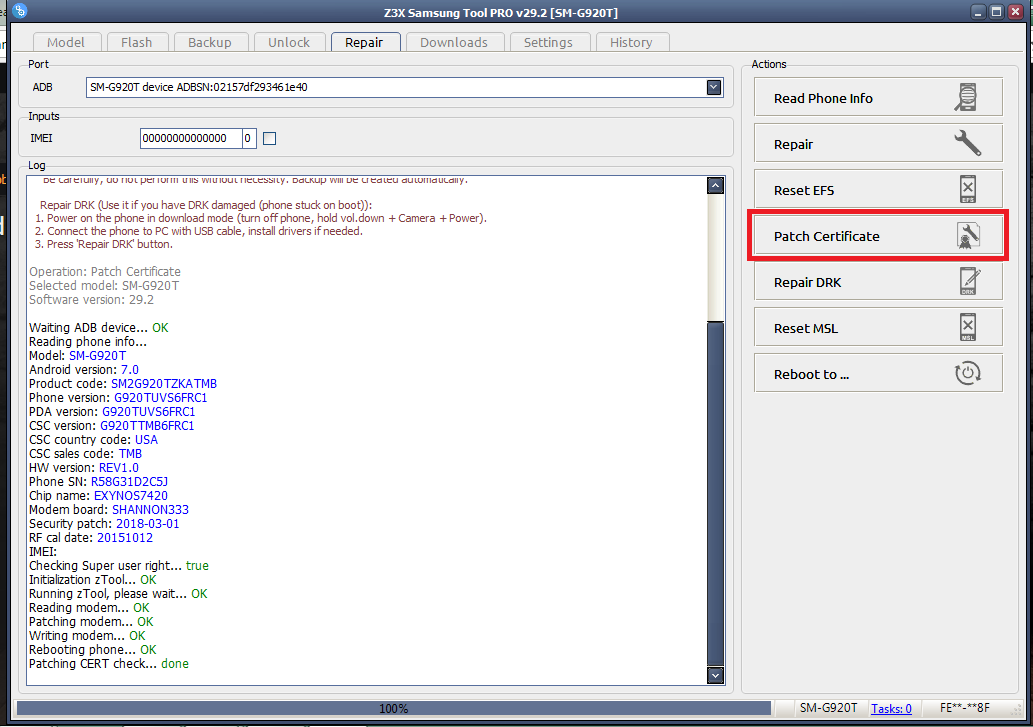
Task: Click the PDA version G920TUVS6FRC1 value
Action: tap(148, 412)
